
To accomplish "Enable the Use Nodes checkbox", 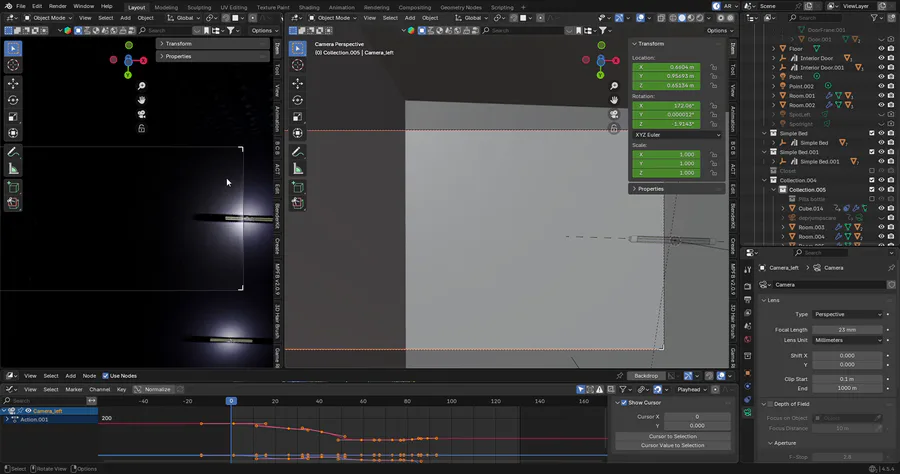I will pyautogui.click(x=104, y=376).
